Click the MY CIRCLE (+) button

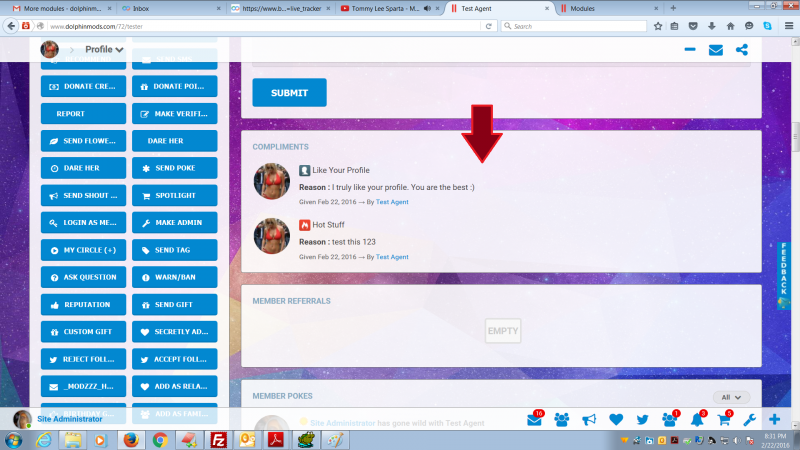[x=83, y=250]
